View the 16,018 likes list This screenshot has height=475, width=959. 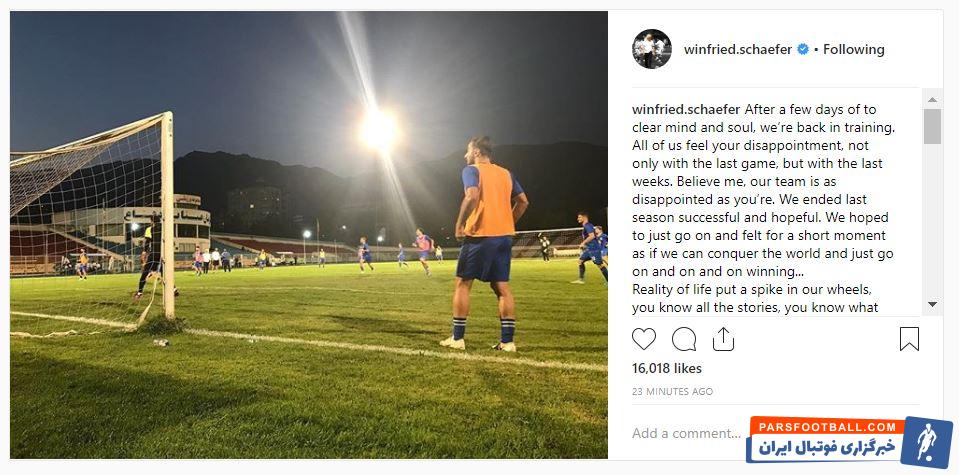tap(667, 369)
